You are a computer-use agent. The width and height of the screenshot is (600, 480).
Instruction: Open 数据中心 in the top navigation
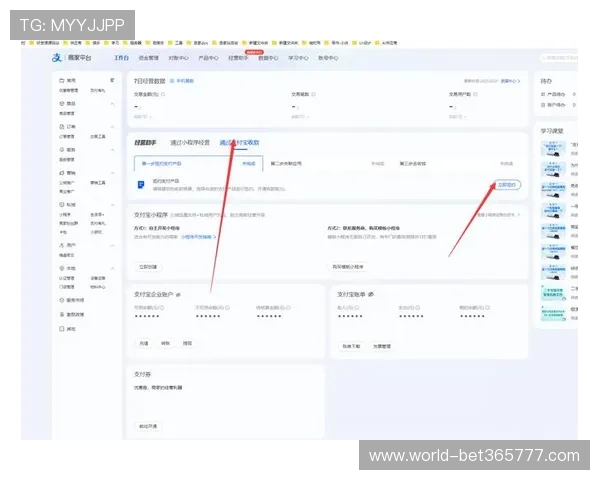pos(268,58)
